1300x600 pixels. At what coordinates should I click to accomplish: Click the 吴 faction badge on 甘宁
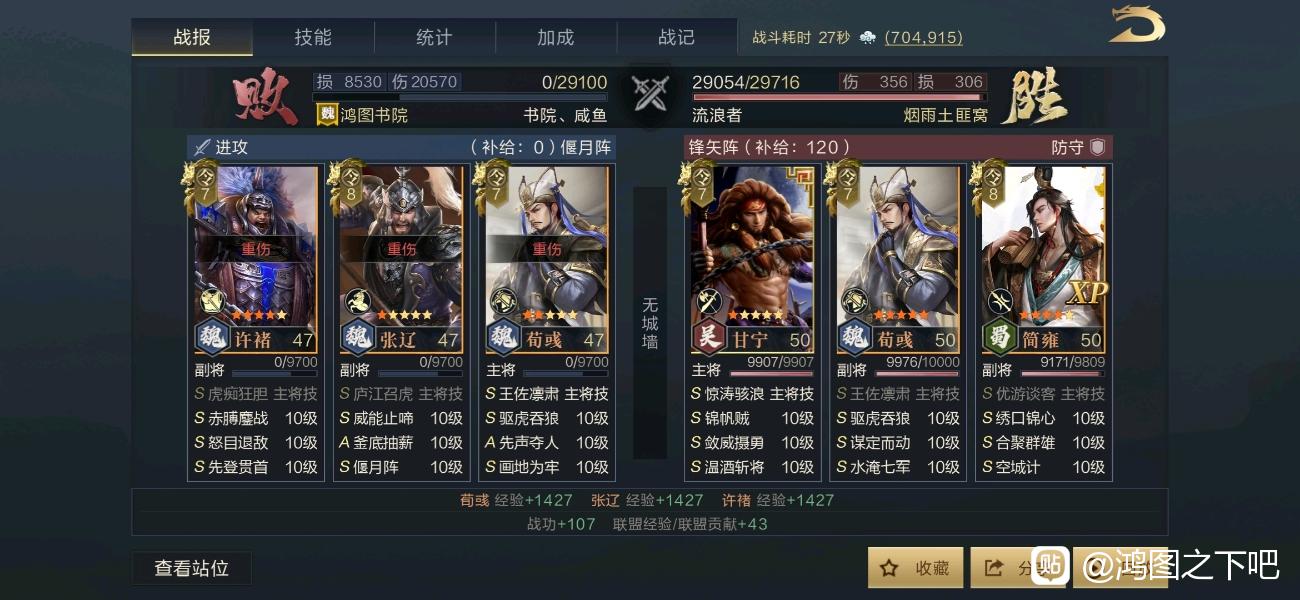click(x=708, y=338)
